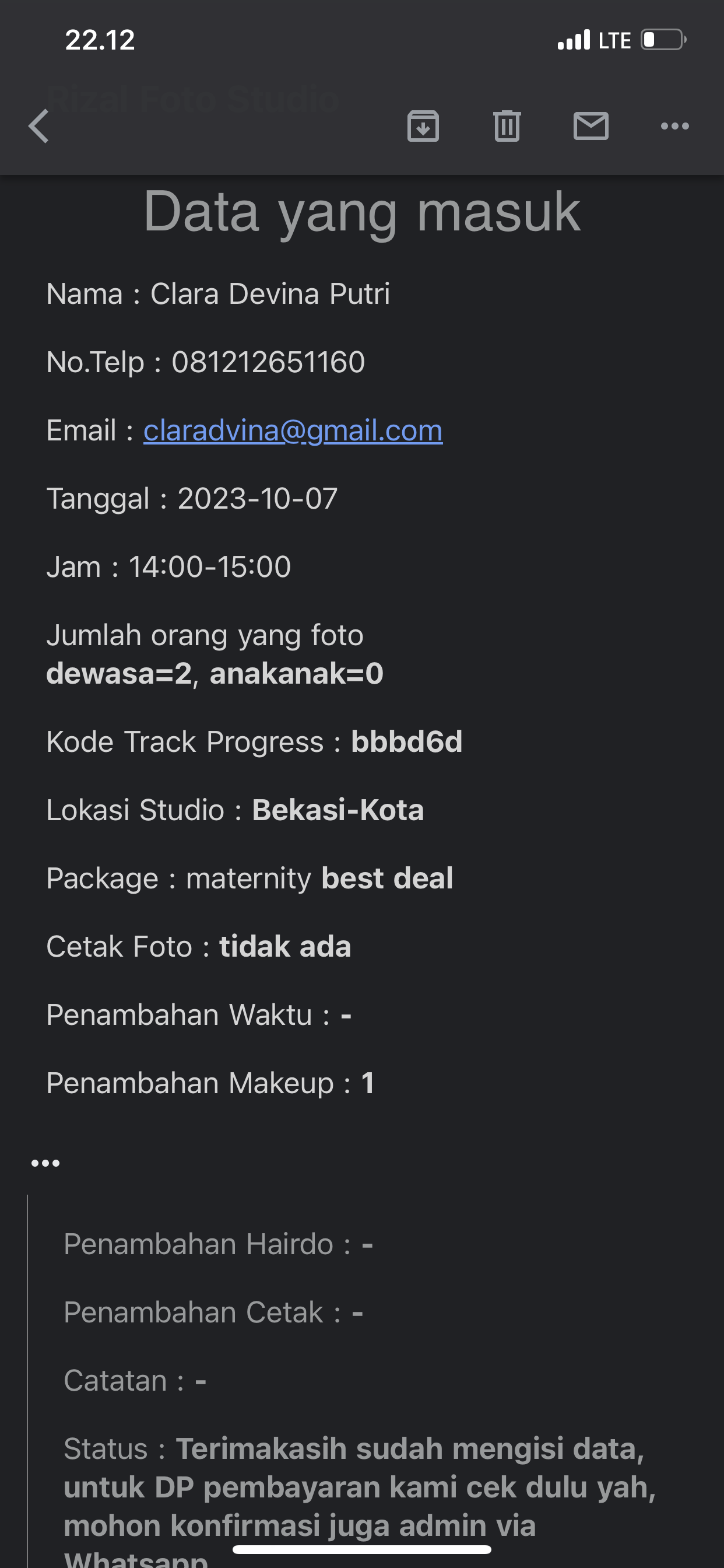Screen dimensions: 724x1568
Task: Archive this email
Action: point(423,126)
